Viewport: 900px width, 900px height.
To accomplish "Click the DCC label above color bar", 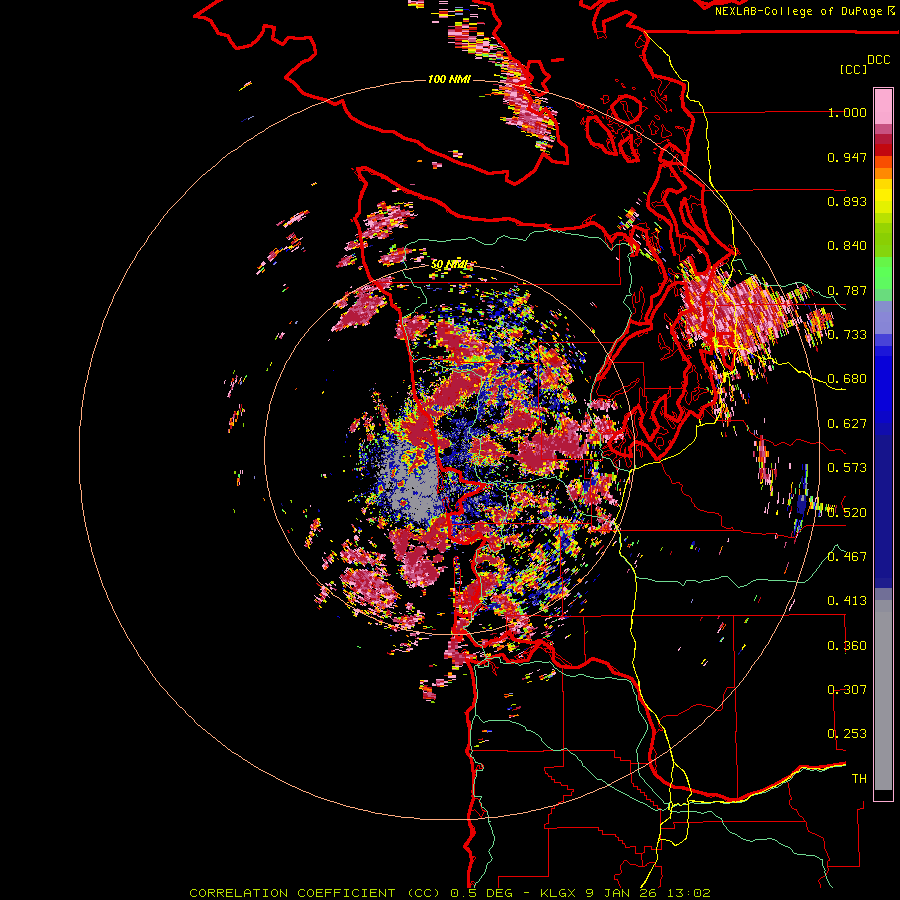I will (878, 60).
